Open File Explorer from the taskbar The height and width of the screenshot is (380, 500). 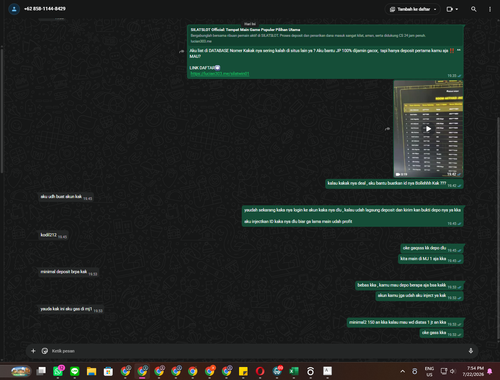[x=92, y=371]
